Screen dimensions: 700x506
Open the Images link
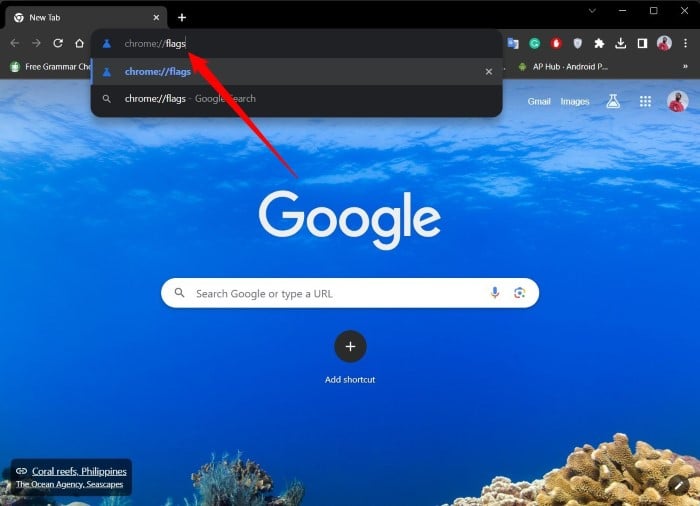575,101
